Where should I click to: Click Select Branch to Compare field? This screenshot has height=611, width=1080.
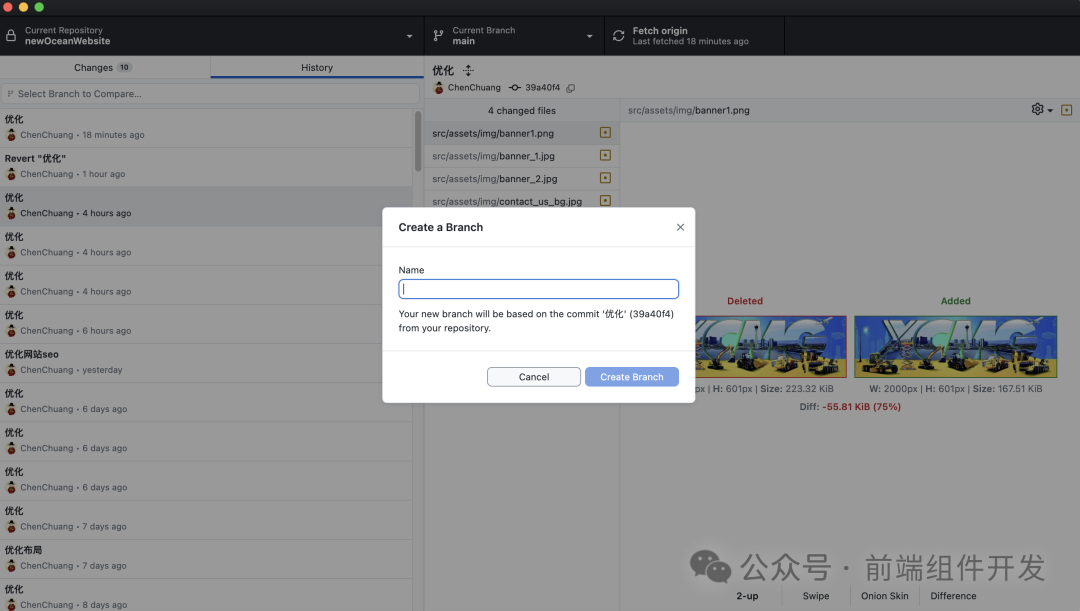[211, 94]
